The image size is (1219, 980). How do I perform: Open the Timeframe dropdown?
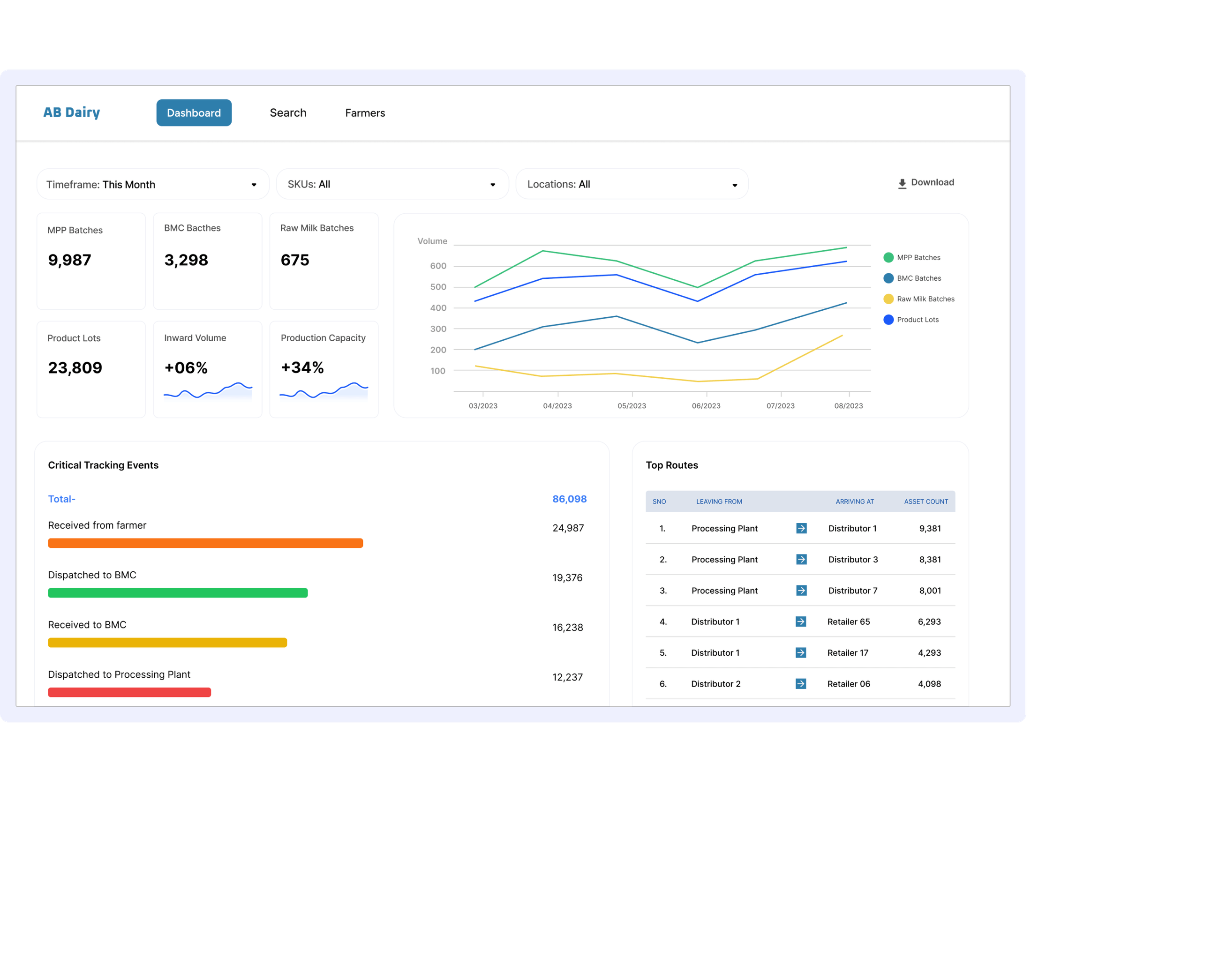click(153, 184)
